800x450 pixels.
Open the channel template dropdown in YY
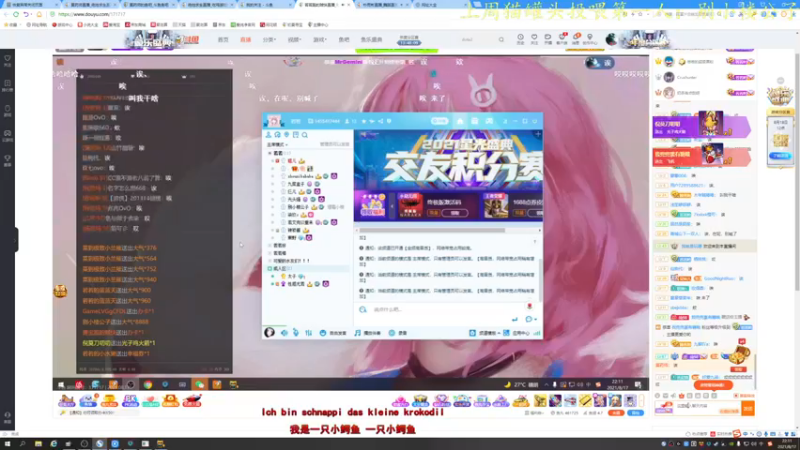pyautogui.click(x=484, y=333)
